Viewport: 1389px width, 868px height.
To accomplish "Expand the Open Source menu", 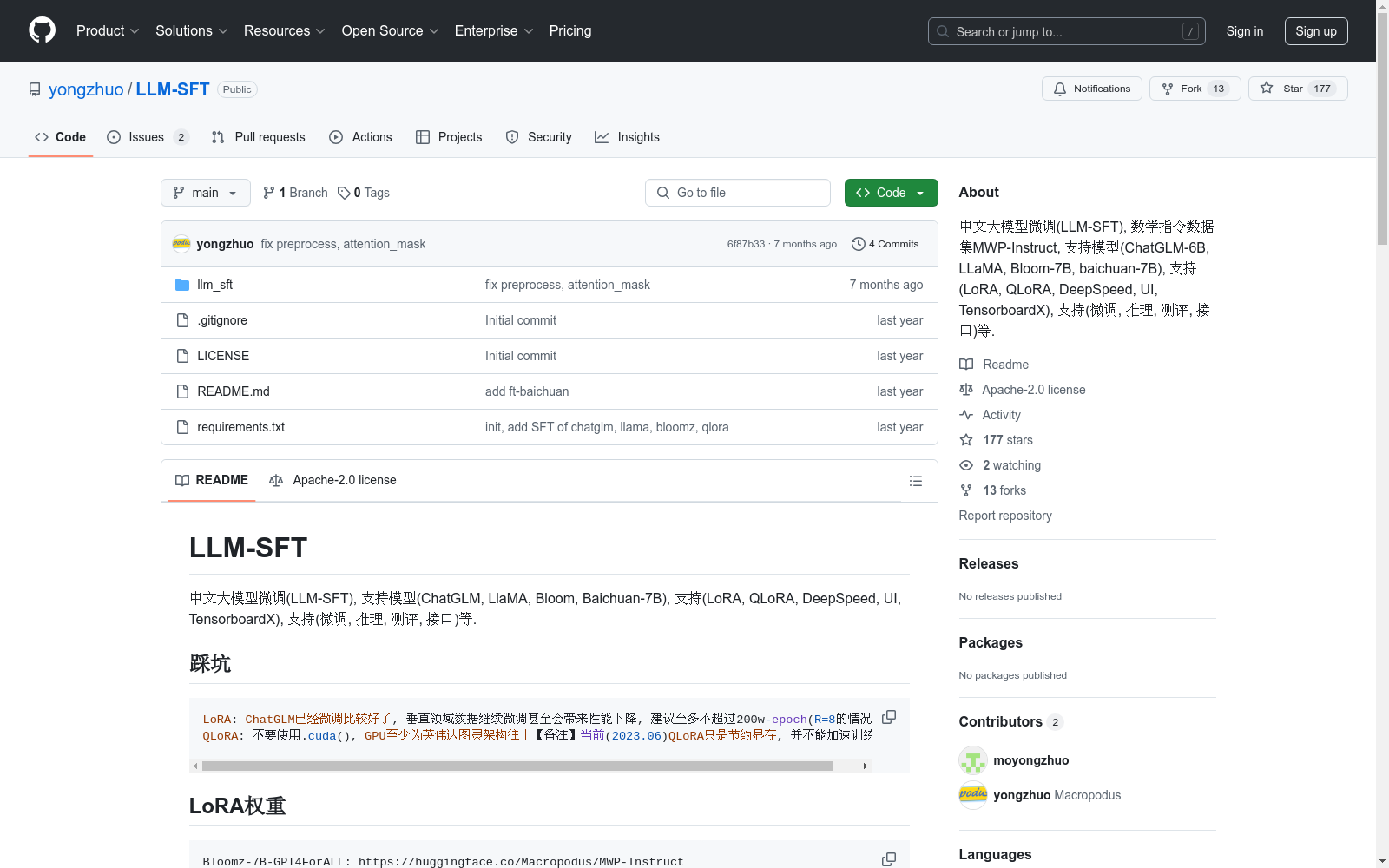I will 391,31.
